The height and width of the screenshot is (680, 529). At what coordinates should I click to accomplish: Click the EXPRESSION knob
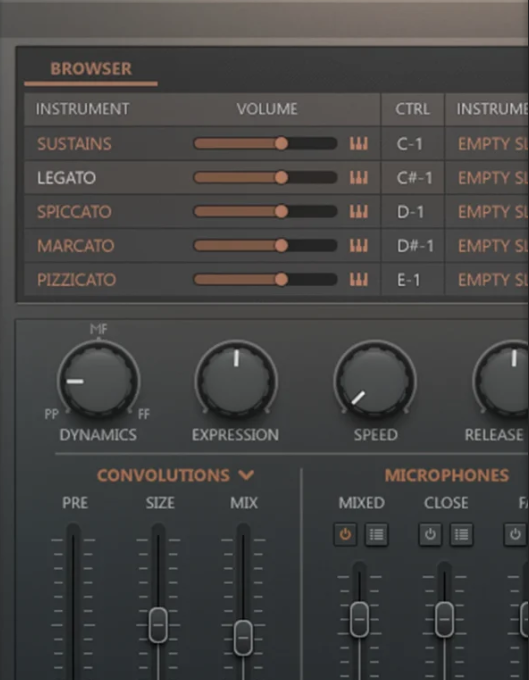pyautogui.click(x=236, y=381)
